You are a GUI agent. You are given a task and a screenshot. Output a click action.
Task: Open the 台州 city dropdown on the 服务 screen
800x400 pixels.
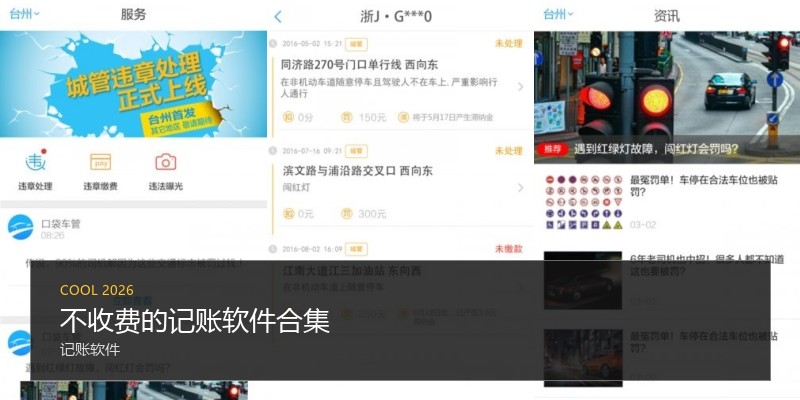click(24, 14)
